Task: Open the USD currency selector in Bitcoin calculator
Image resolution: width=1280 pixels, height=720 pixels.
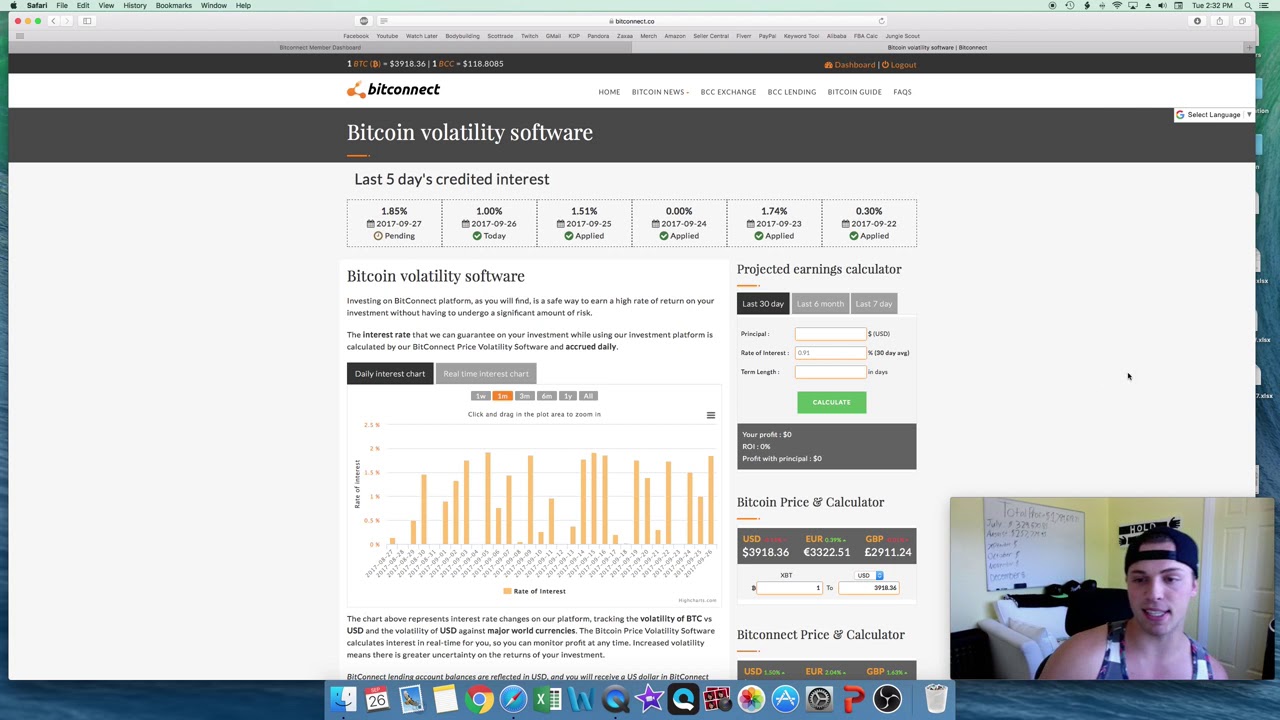Action: [870, 576]
